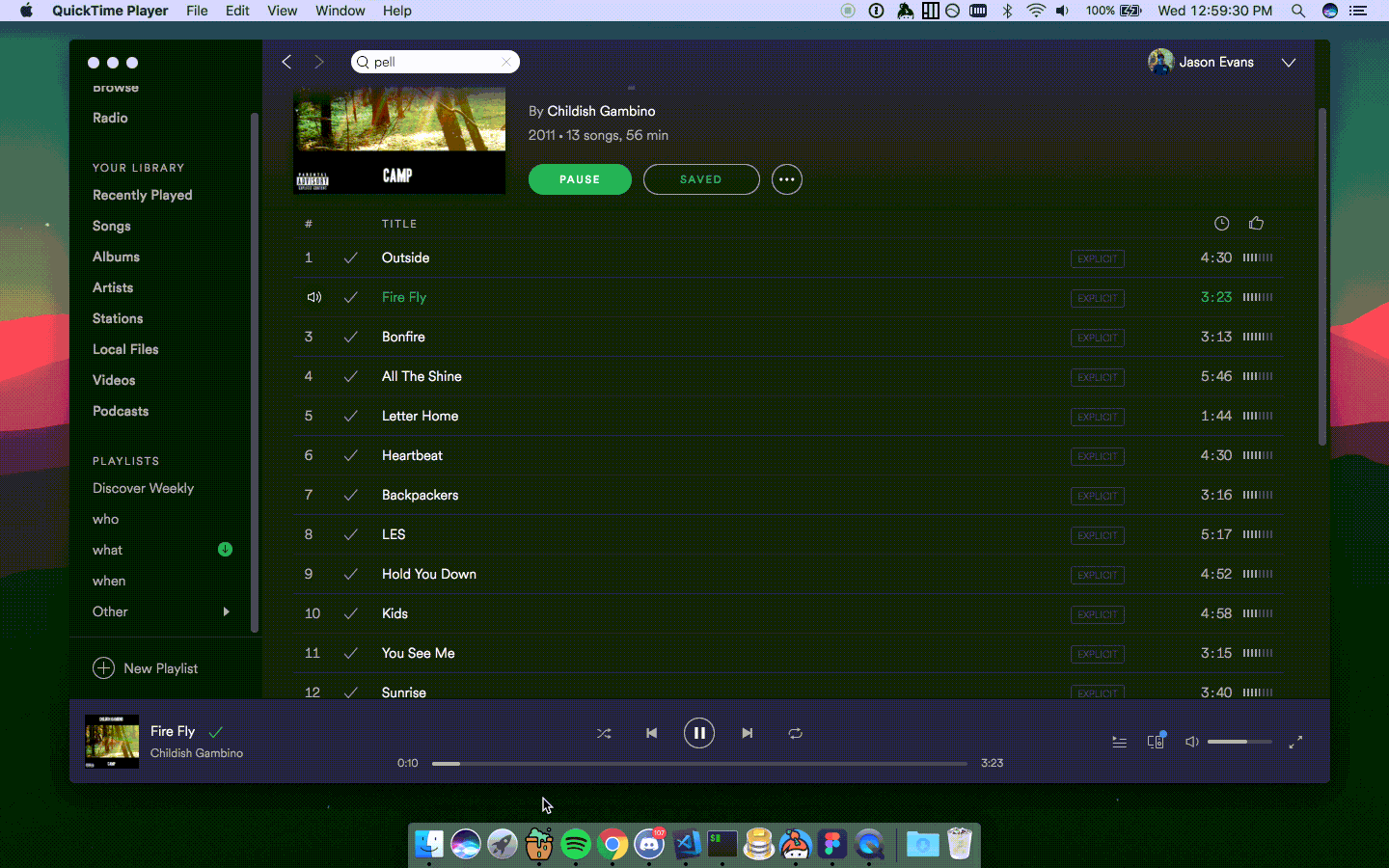Click the green PAUSE button
The image size is (1389, 868).
pos(580,179)
